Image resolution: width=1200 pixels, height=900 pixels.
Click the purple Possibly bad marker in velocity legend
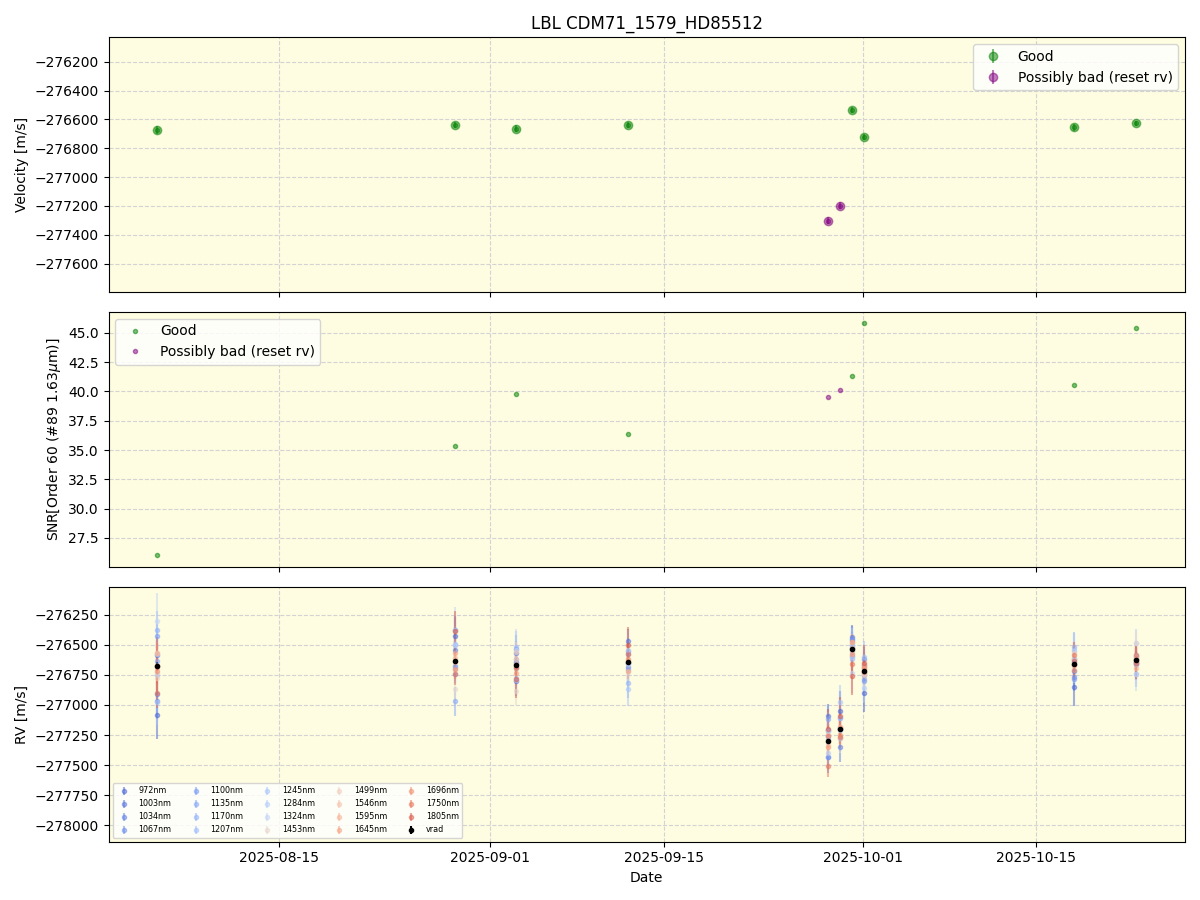point(993,77)
